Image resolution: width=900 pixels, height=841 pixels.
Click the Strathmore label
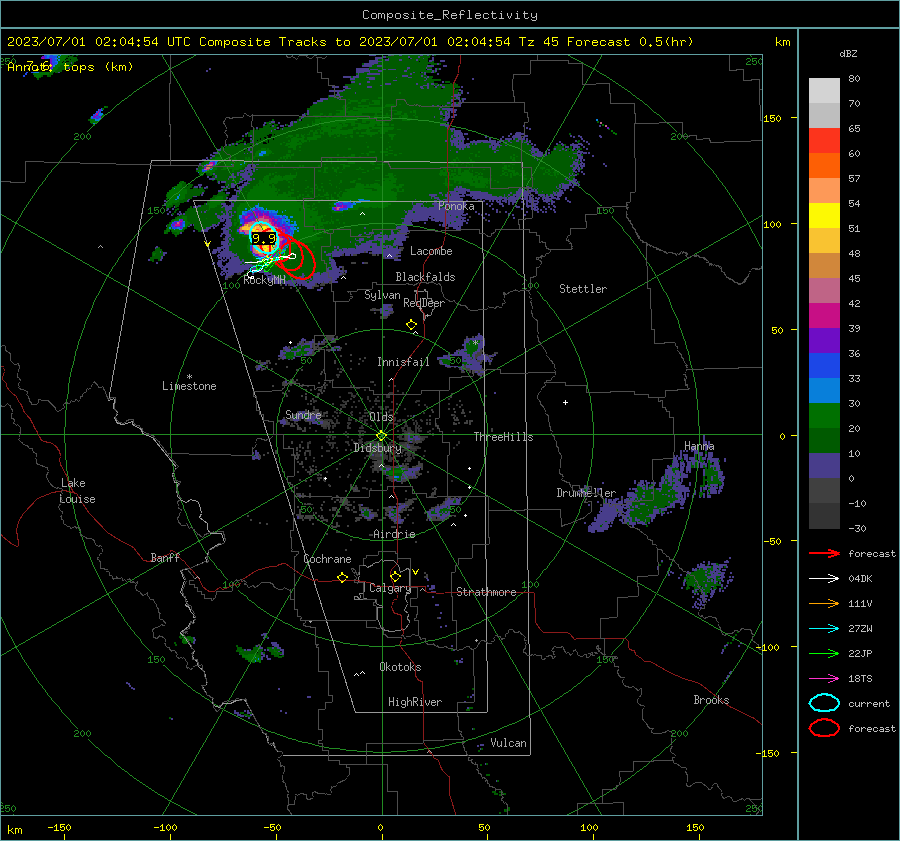coord(486,592)
